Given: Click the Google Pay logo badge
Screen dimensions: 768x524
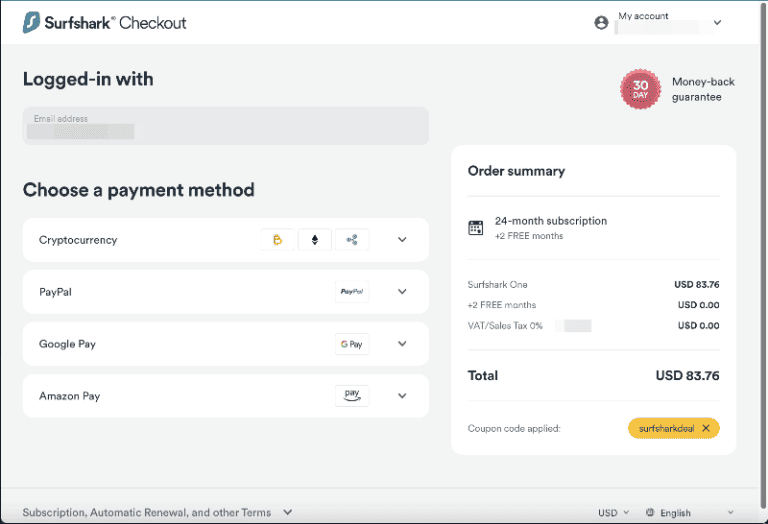Looking at the screenshot, I should [351, 344].
